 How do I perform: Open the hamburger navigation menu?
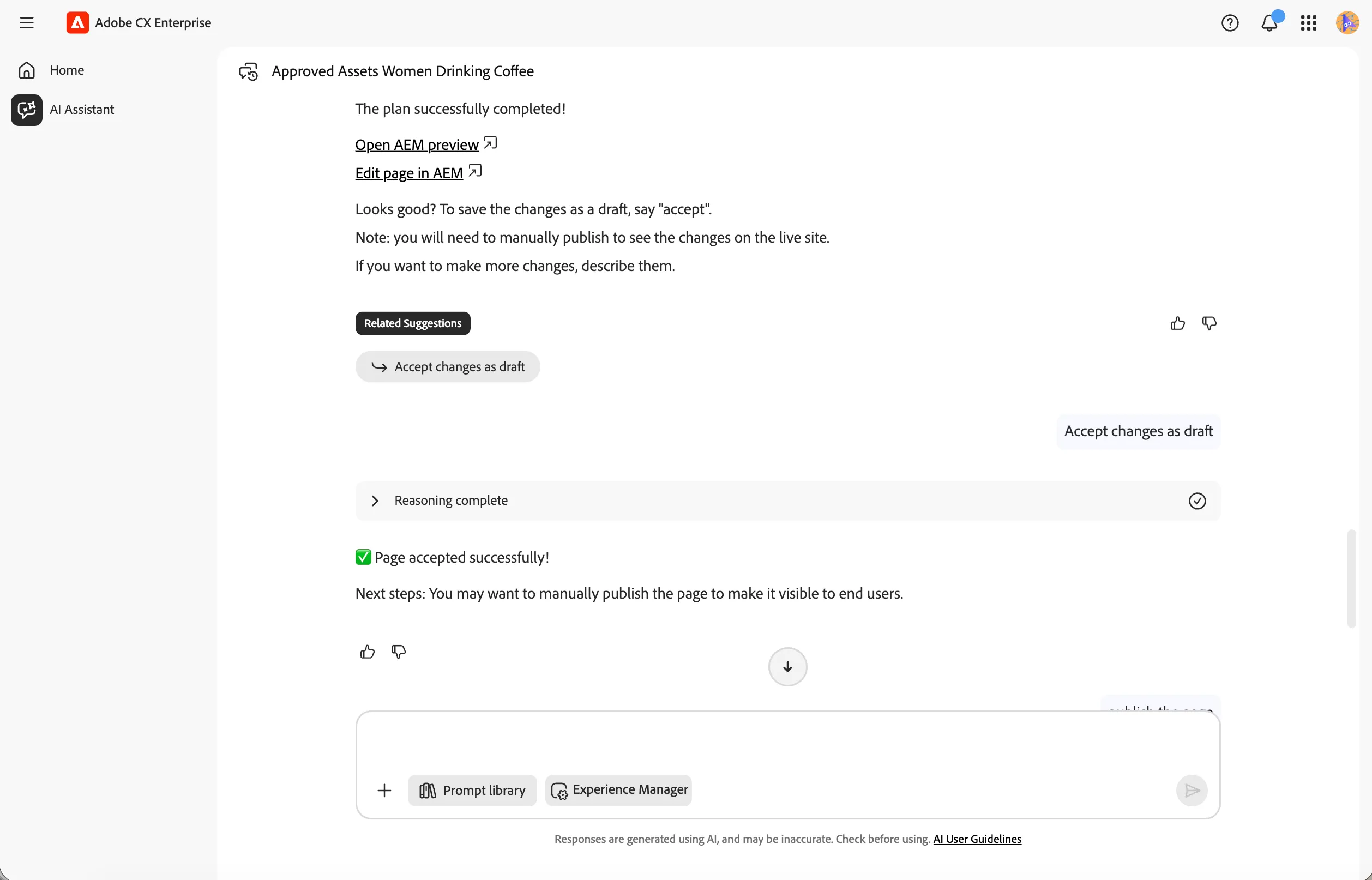point(26,23)
